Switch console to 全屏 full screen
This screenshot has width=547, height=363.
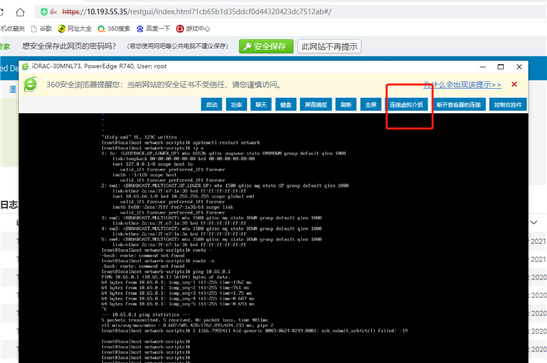coord(370,104)
